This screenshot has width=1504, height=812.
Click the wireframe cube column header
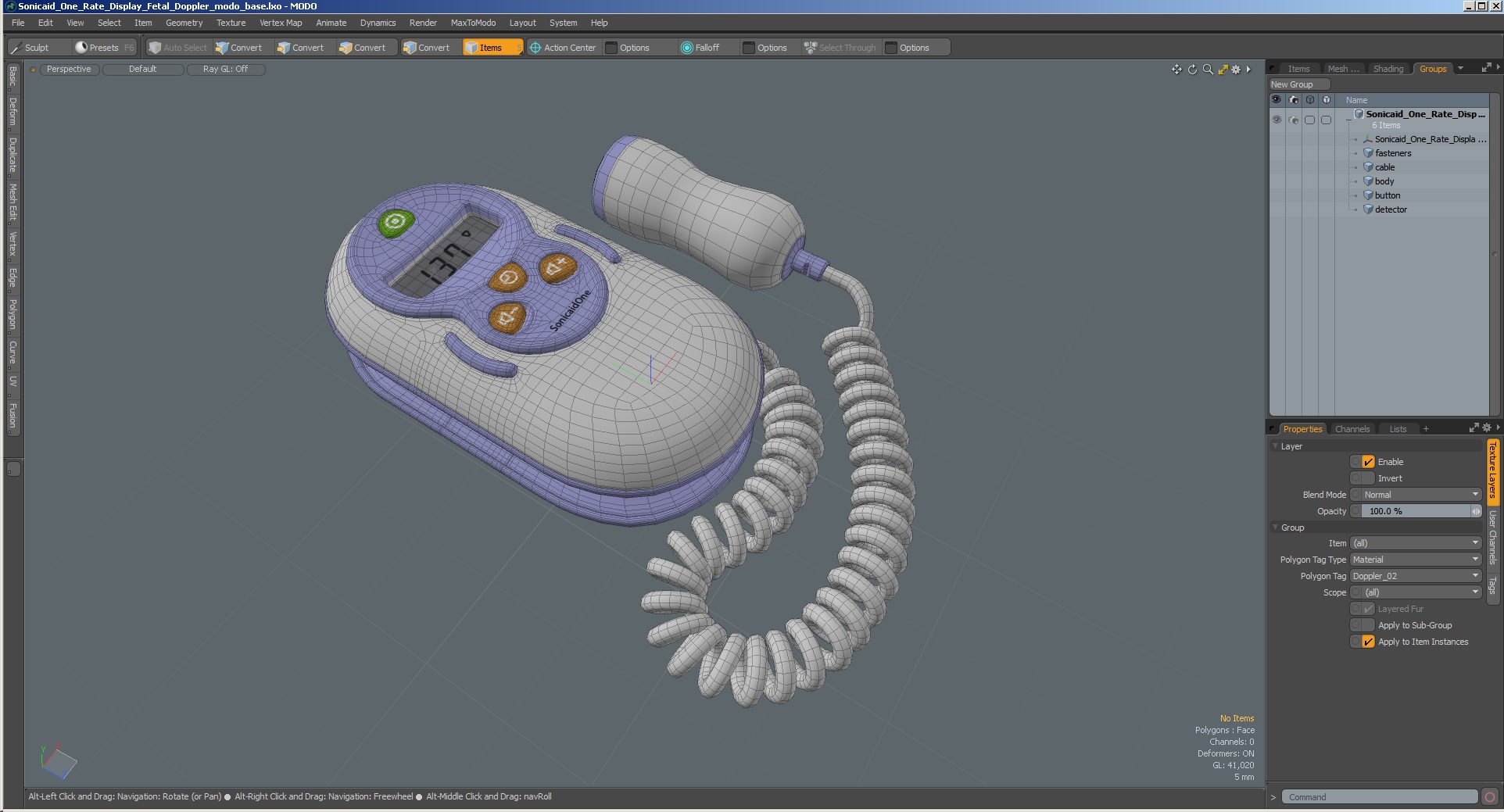(1310, 100)
